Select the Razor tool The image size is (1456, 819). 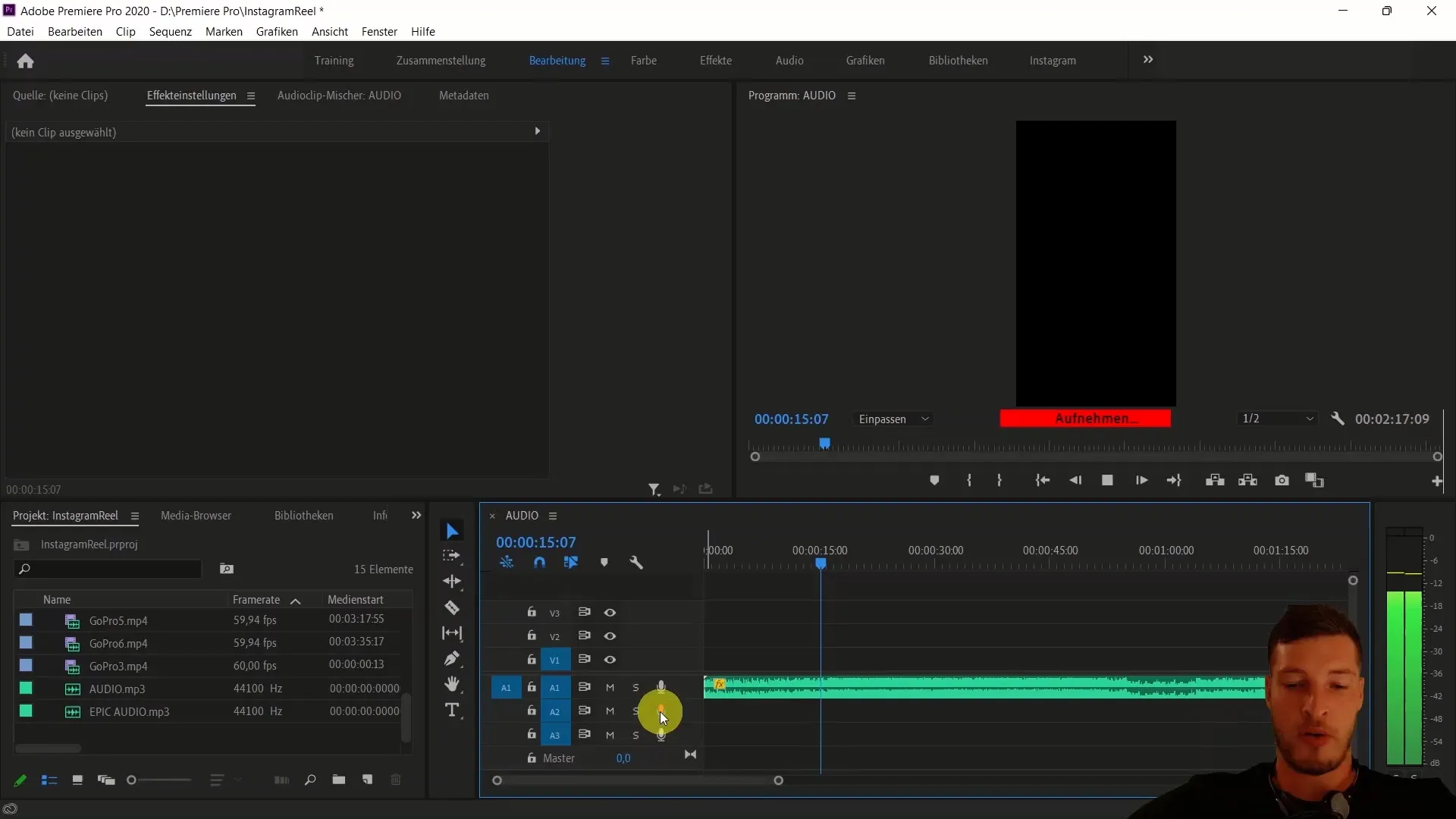pos(452,607)
